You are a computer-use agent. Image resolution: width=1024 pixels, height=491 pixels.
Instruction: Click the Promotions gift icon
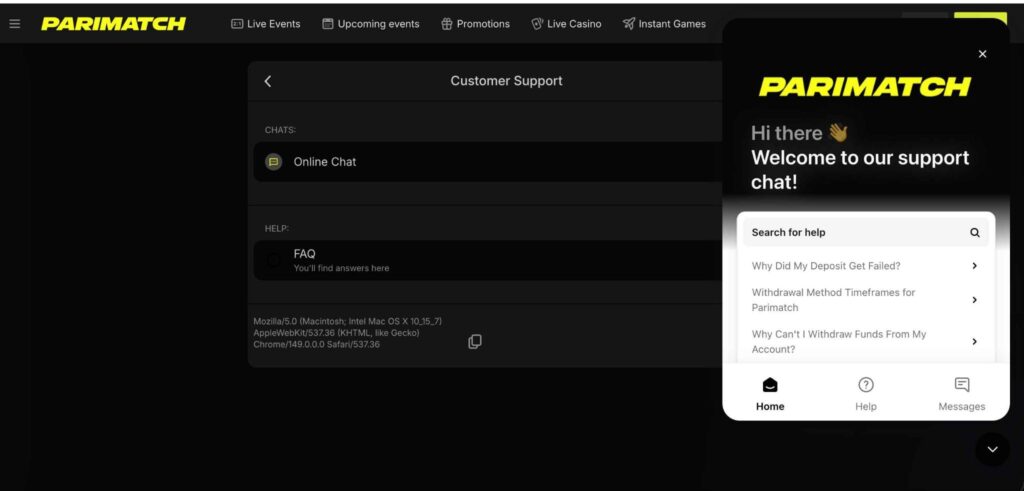[x=447, y=24]
